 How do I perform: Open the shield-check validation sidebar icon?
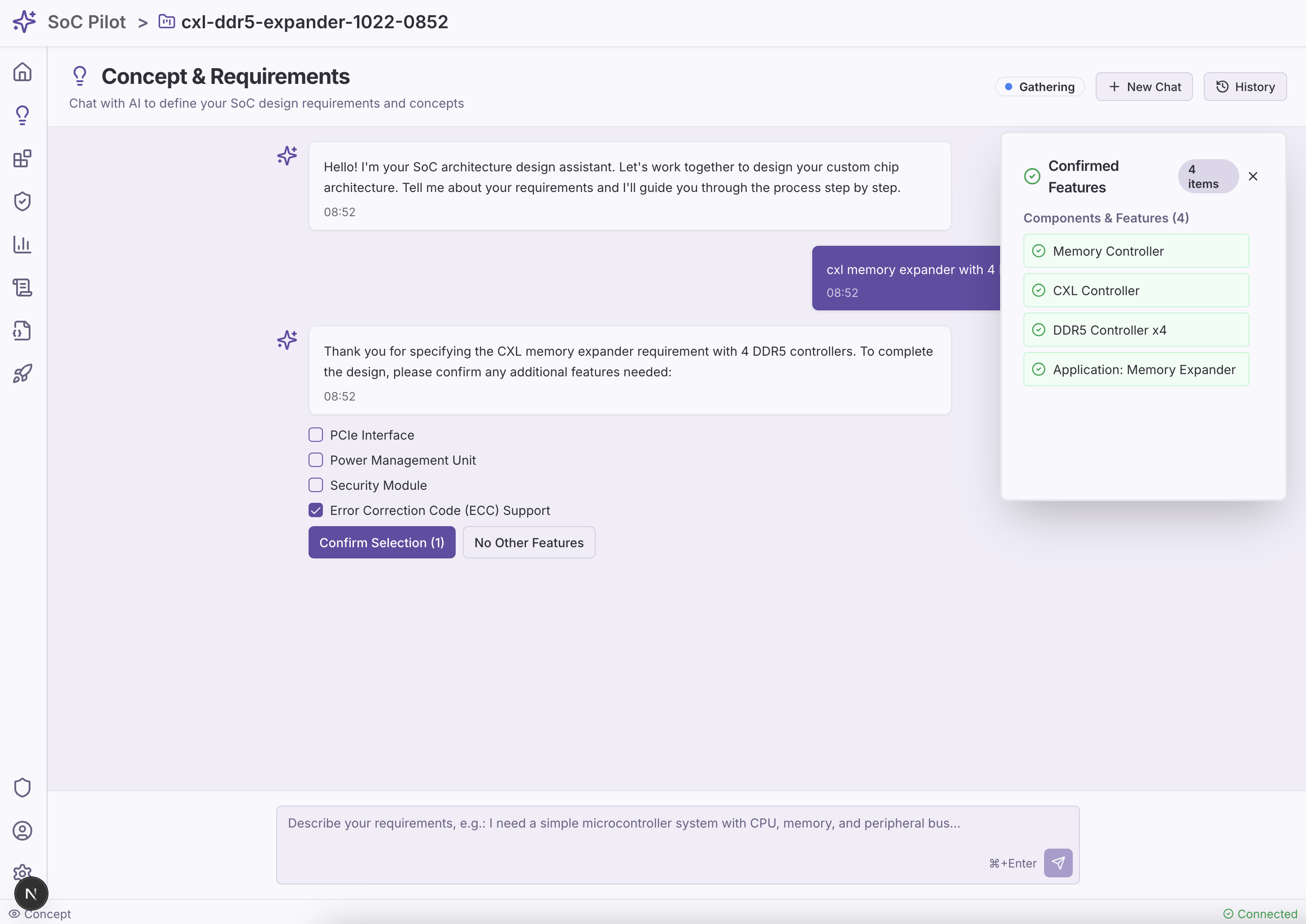coord(22,201)
